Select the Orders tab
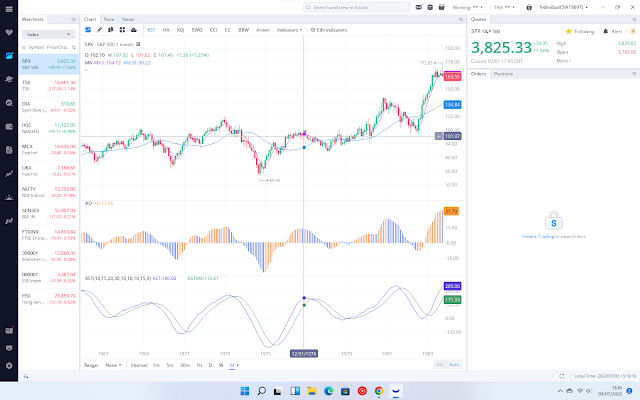This screenshot has width=640, height=400. [478, 74]
